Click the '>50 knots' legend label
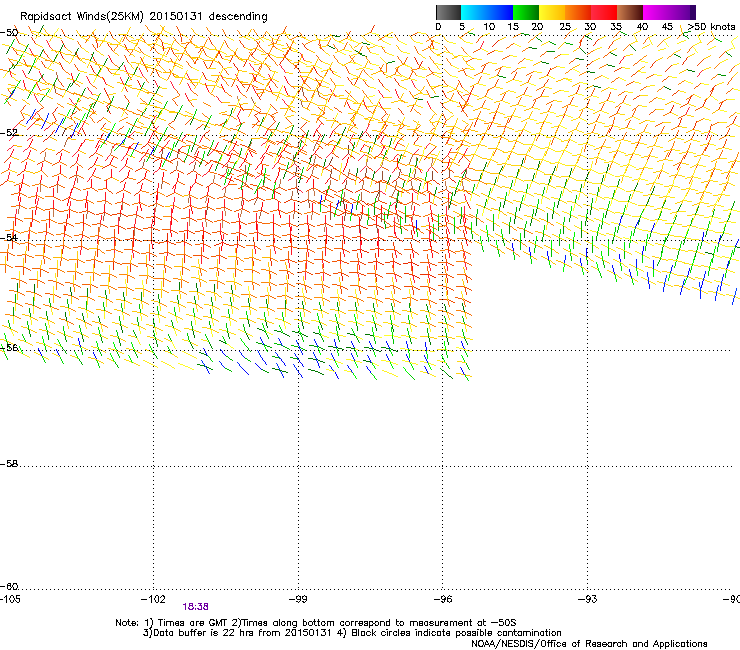 pyautogui.click(x=711, y=27)
